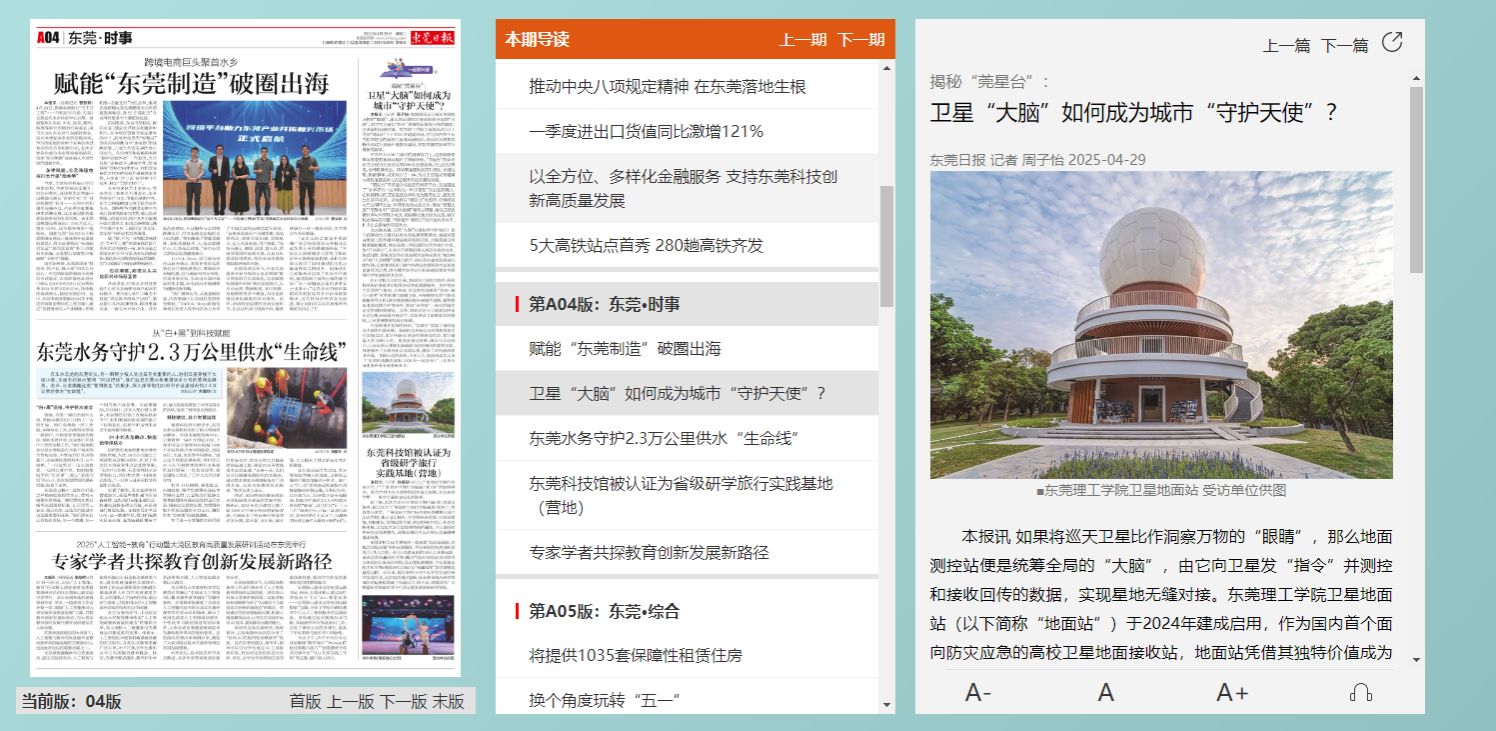Viewport: 1496px width, 731px height.
Task: Open article 东莞水务守护2.3万公里供水“生命线”
Action: click(665, 438)
